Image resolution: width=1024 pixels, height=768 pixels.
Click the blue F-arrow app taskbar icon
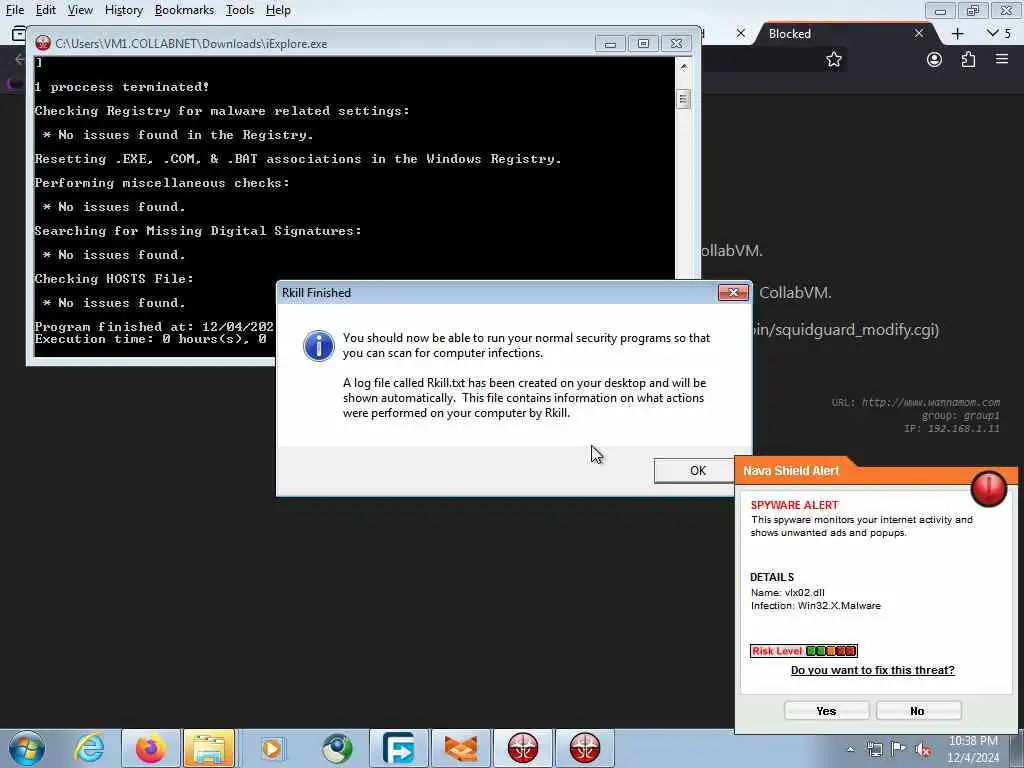point(398,748)
